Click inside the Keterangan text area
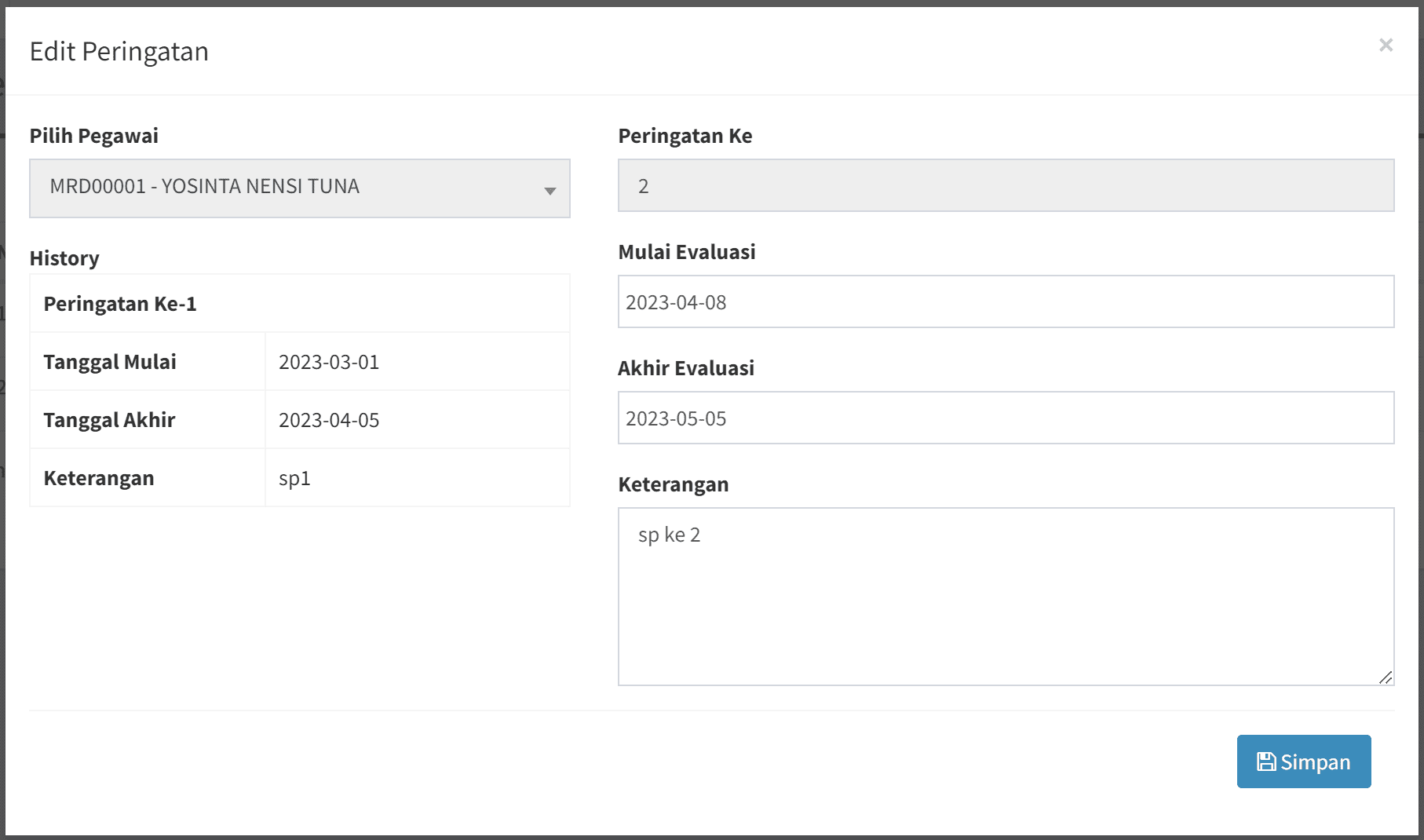Viewport: 1424px width, 840px height. coord(1005,597)
